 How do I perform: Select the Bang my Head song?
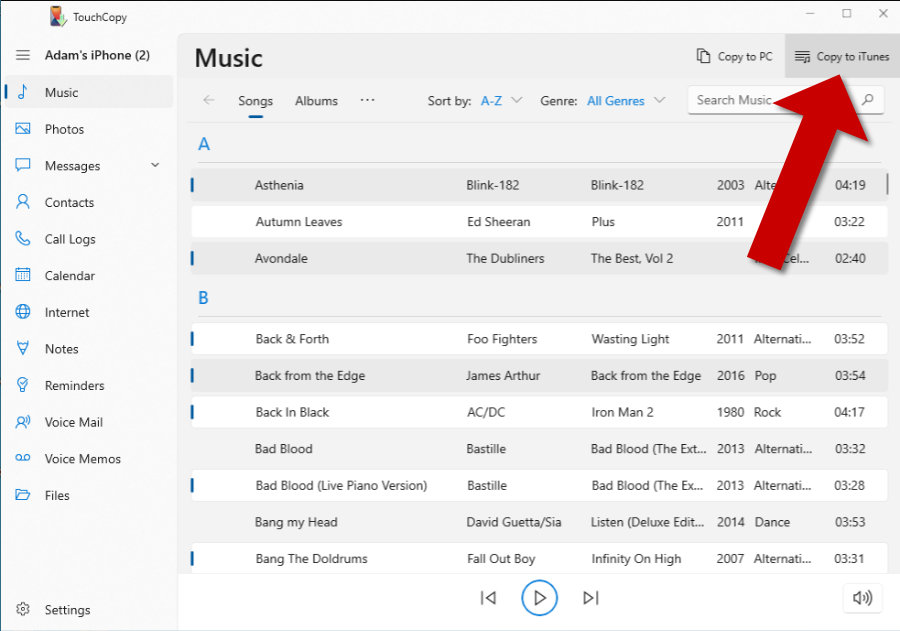point(539,522)
